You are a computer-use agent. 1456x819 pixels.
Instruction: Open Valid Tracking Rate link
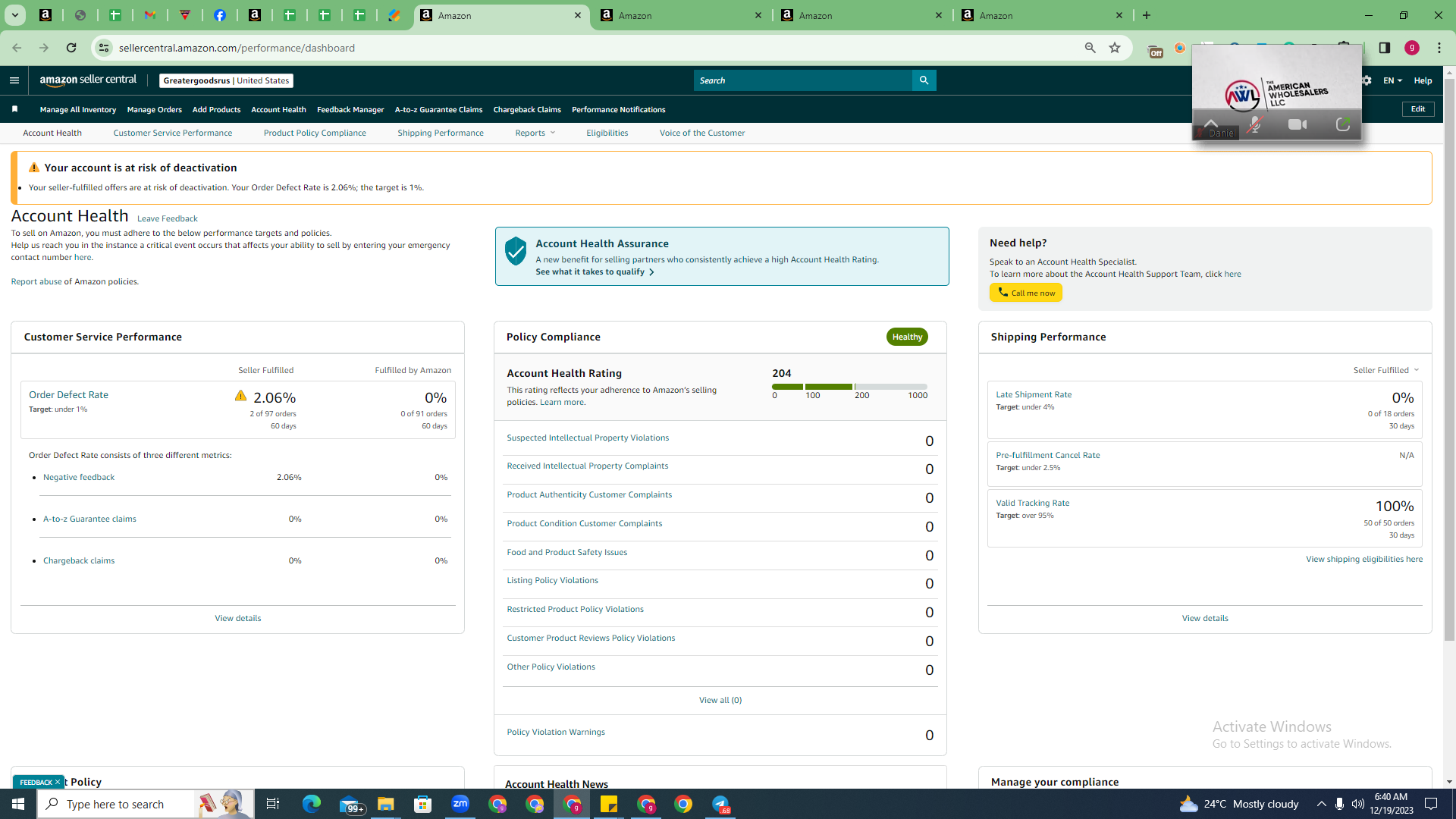tap(1032, 503)
